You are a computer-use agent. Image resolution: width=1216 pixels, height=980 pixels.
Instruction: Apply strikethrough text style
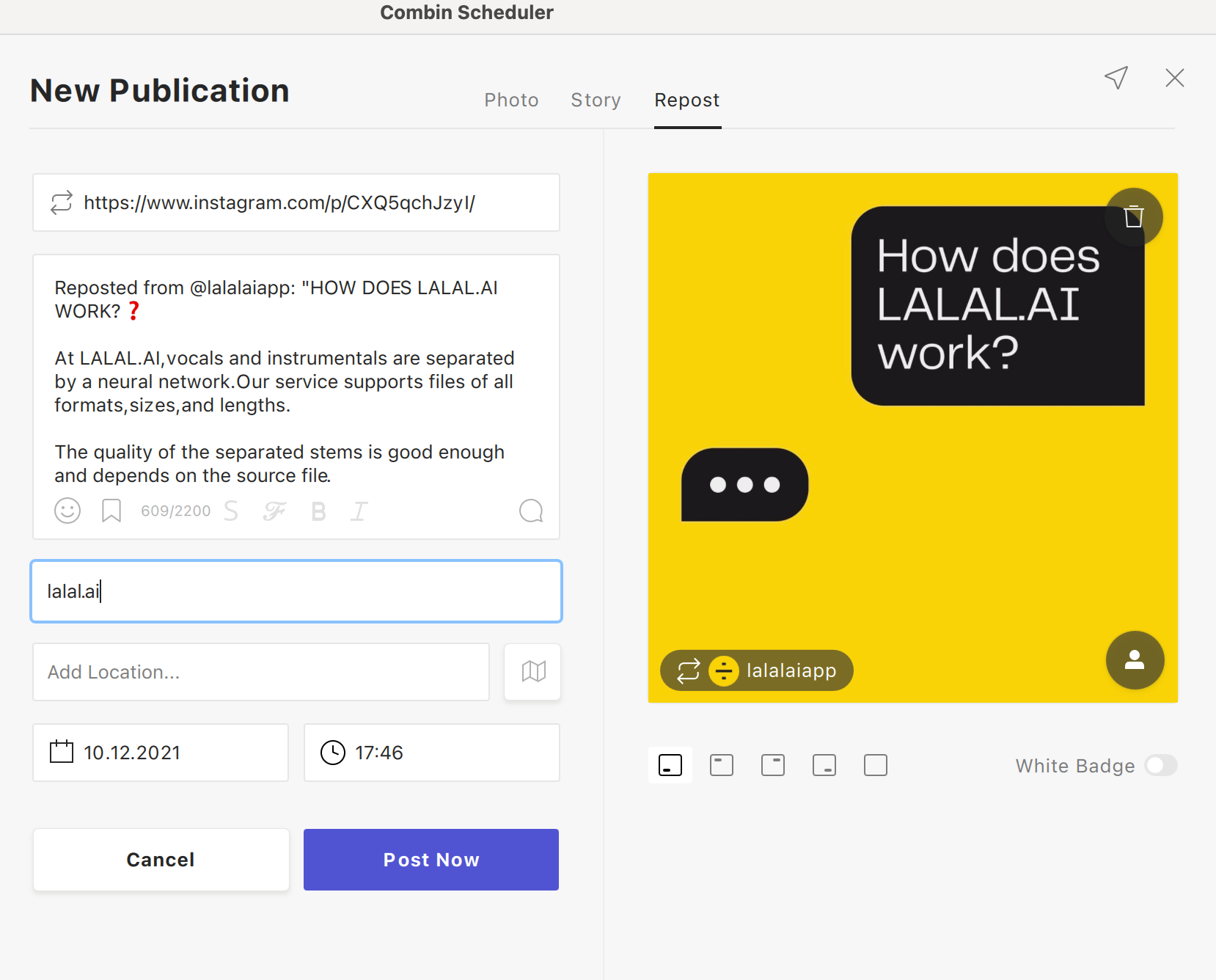(231, 511)
